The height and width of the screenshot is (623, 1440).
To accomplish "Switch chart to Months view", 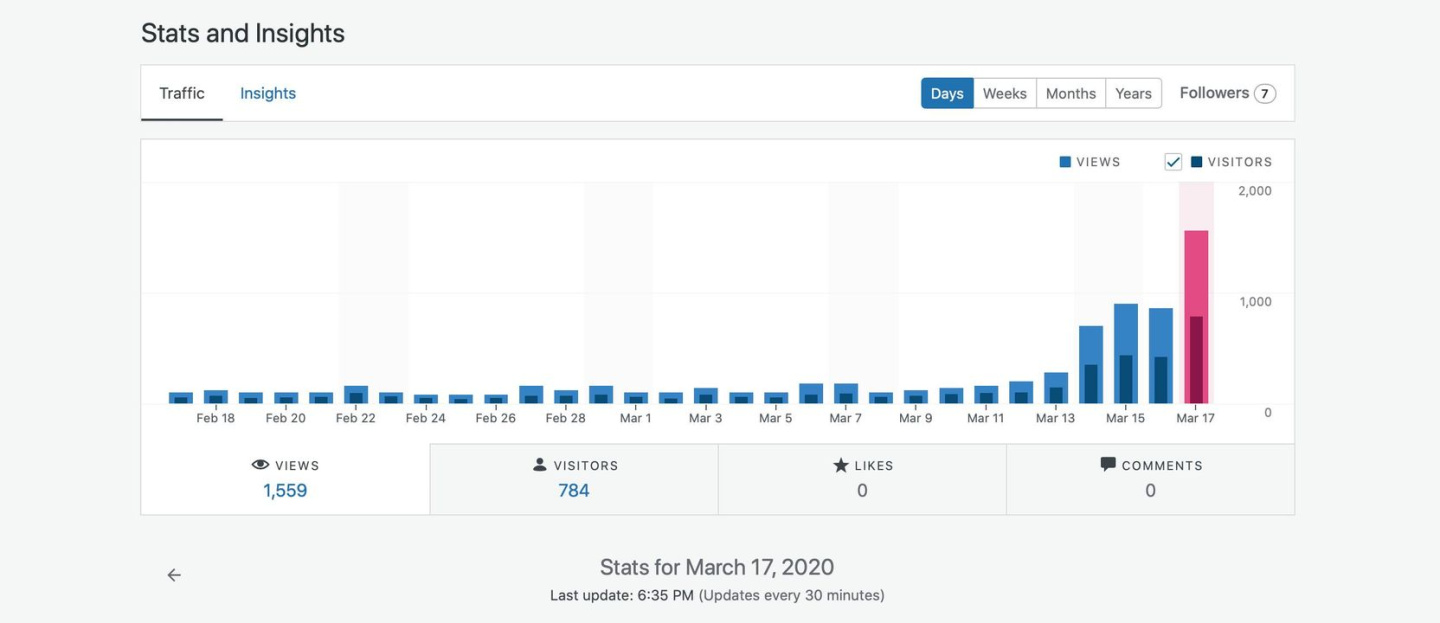I will tap(1071, 93).
